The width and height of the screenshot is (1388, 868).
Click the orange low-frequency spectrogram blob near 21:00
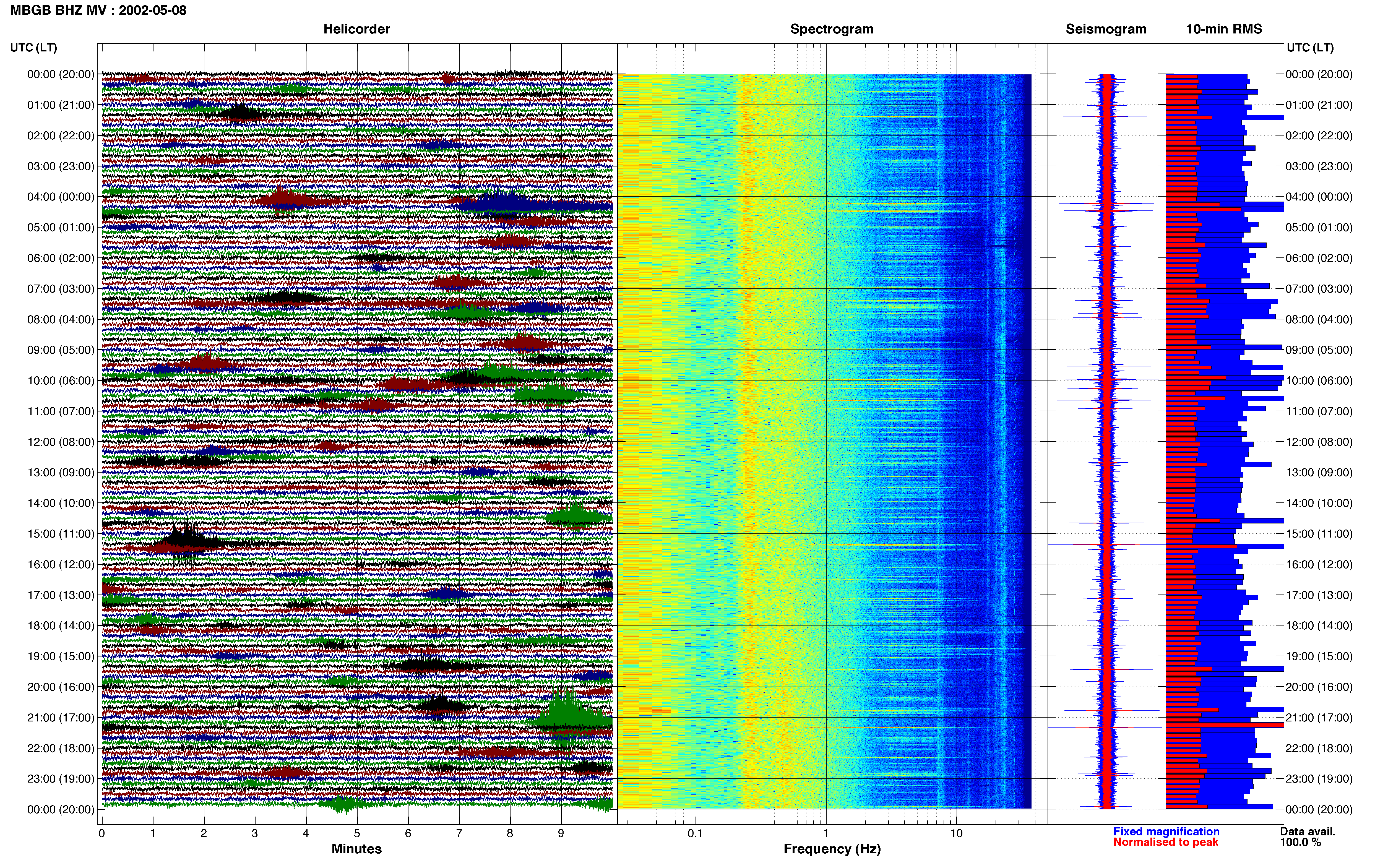(653, 711)
